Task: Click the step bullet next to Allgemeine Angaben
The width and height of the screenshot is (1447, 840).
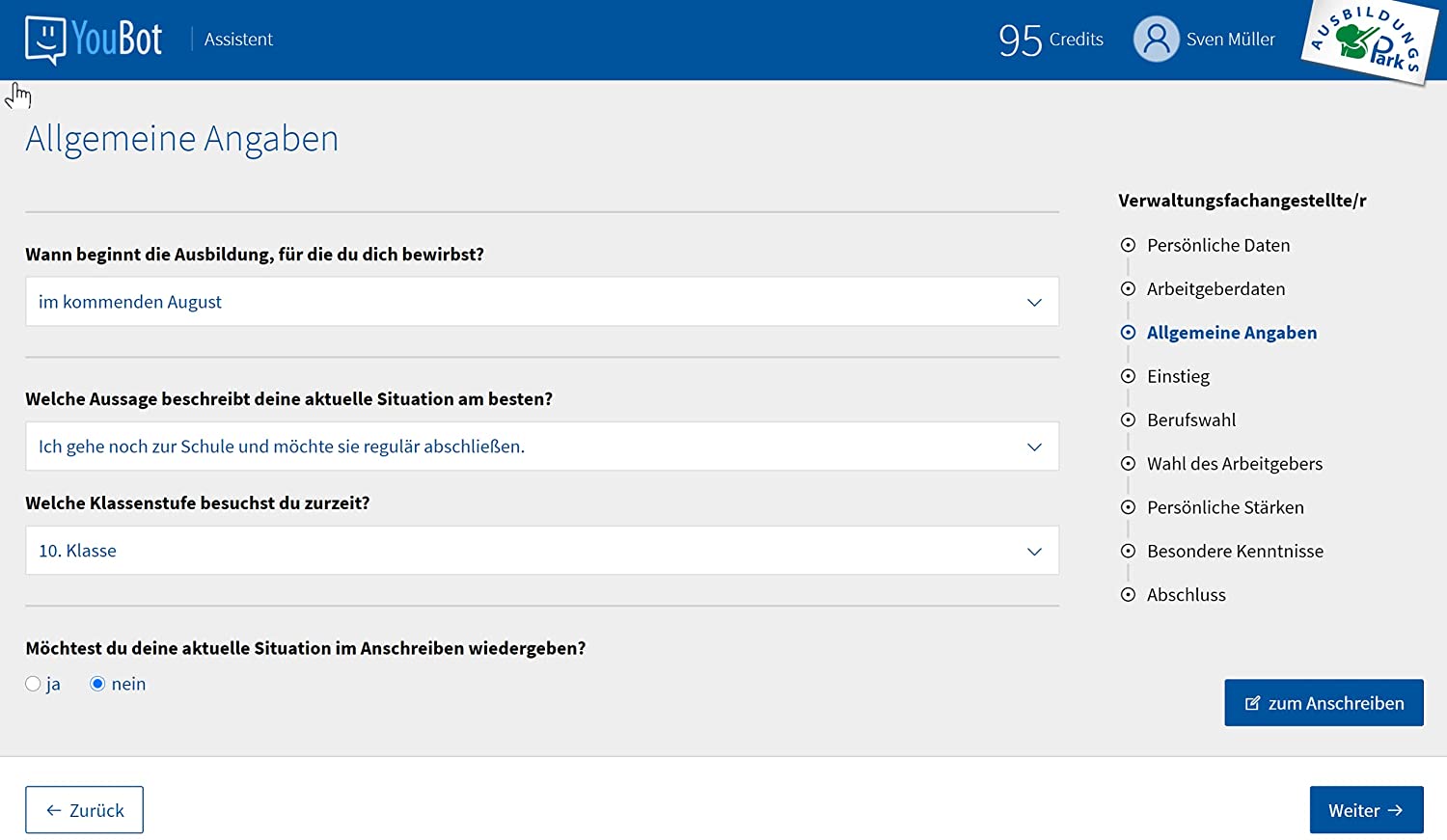Action: click(x=1128, y=333)
